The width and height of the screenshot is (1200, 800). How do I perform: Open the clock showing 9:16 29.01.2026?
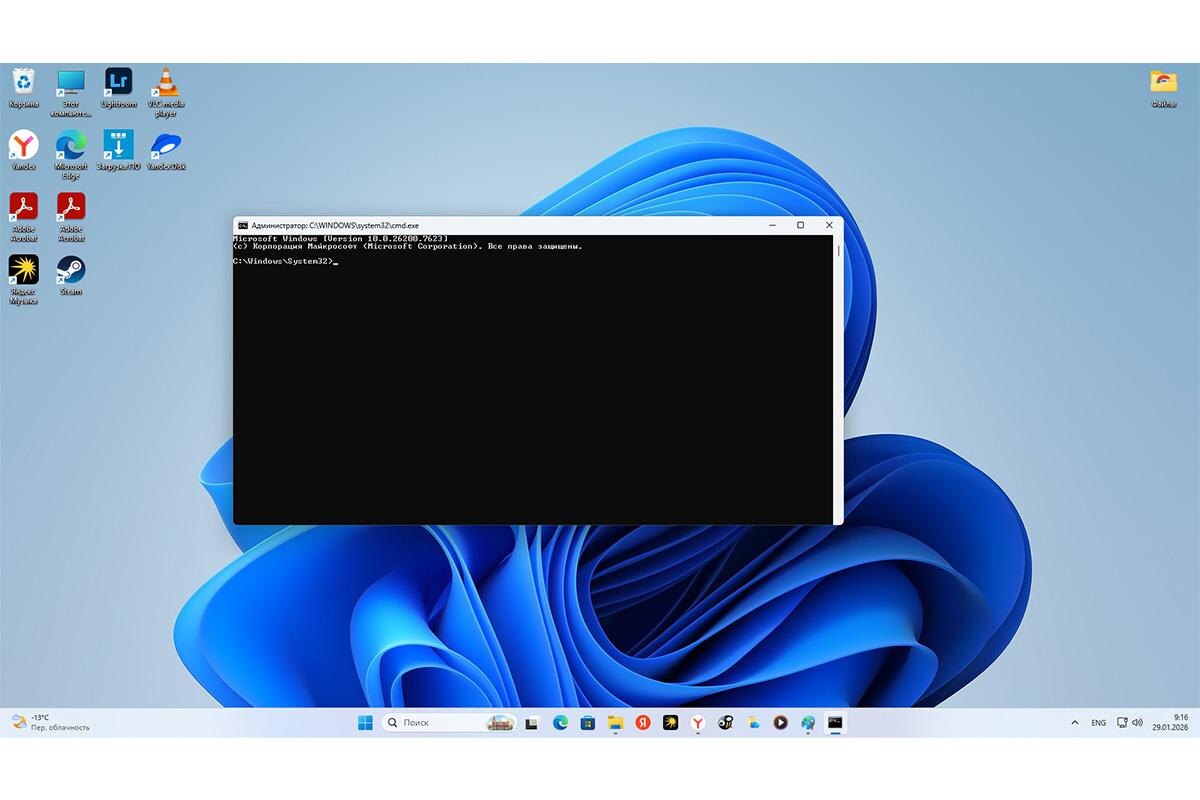pos(1170,722)
